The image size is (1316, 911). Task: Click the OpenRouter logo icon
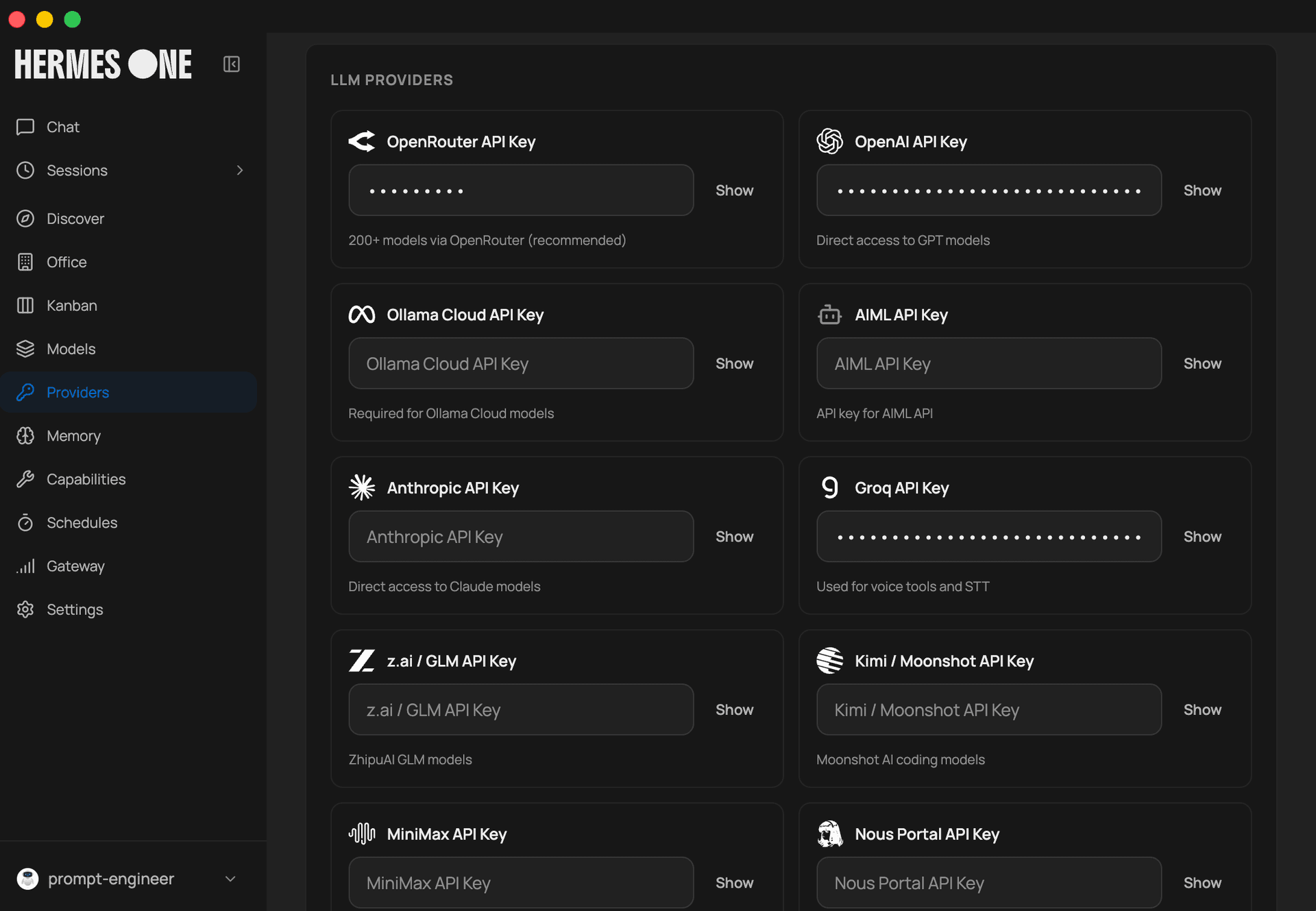coord(362,141)
